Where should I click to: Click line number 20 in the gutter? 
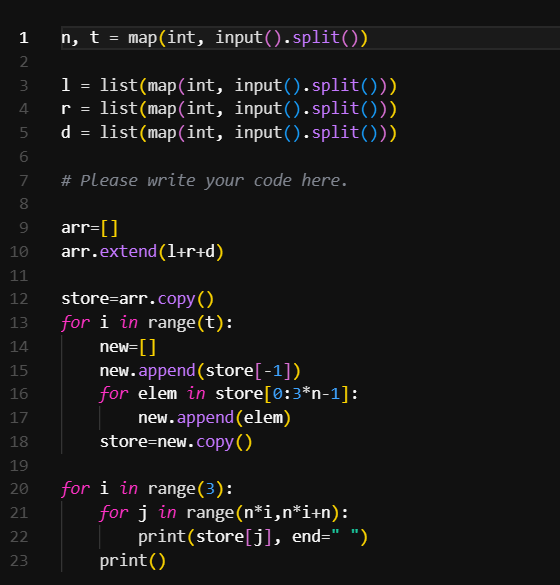(x=19, y=489)
